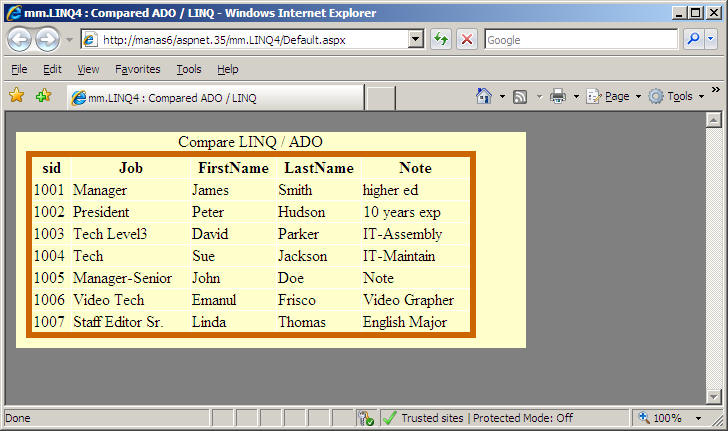The height and width of the screenshot is (431, 728).
Task: Expand the zoom level 100% dropdown
Action: coord(696,418)
